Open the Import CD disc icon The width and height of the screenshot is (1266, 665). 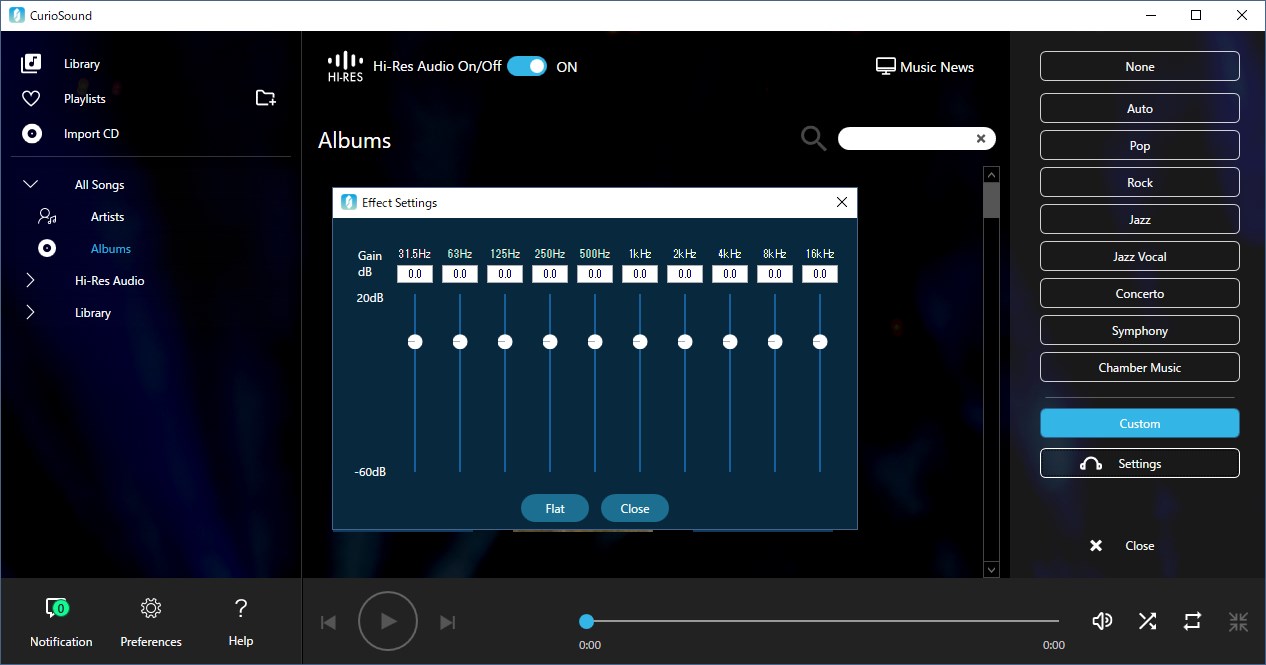pos(32,133)
